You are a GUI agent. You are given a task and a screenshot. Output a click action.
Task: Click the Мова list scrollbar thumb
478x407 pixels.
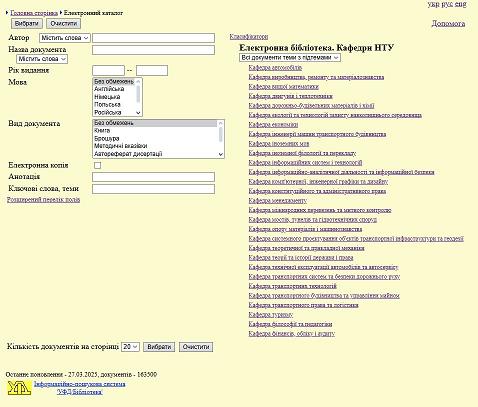[x=139, y=94]
